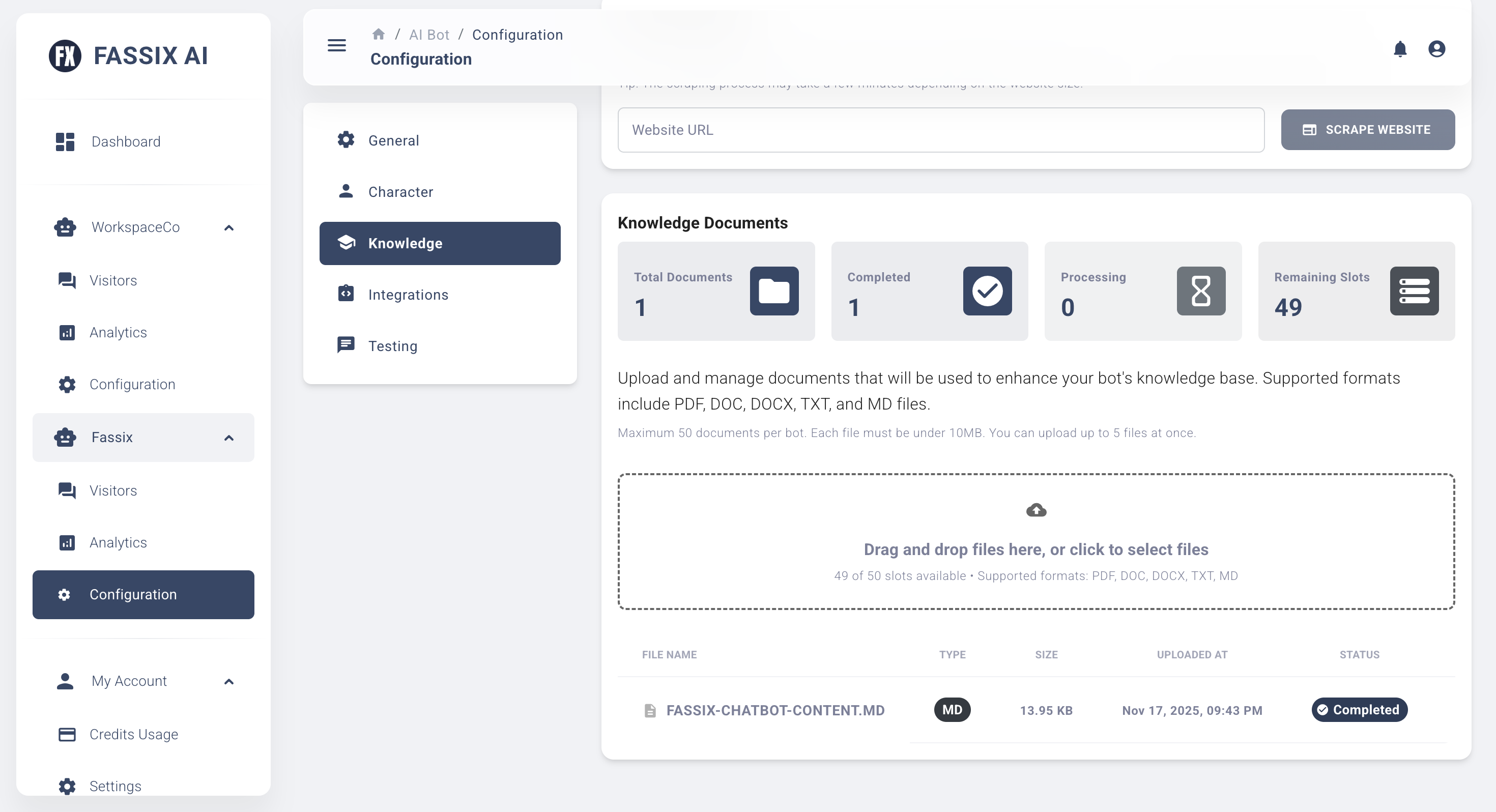Viewport: 1496px width, 812px height.
Task: Select the WorkspaceCo bot icon
Action: (x=65, y=227)
